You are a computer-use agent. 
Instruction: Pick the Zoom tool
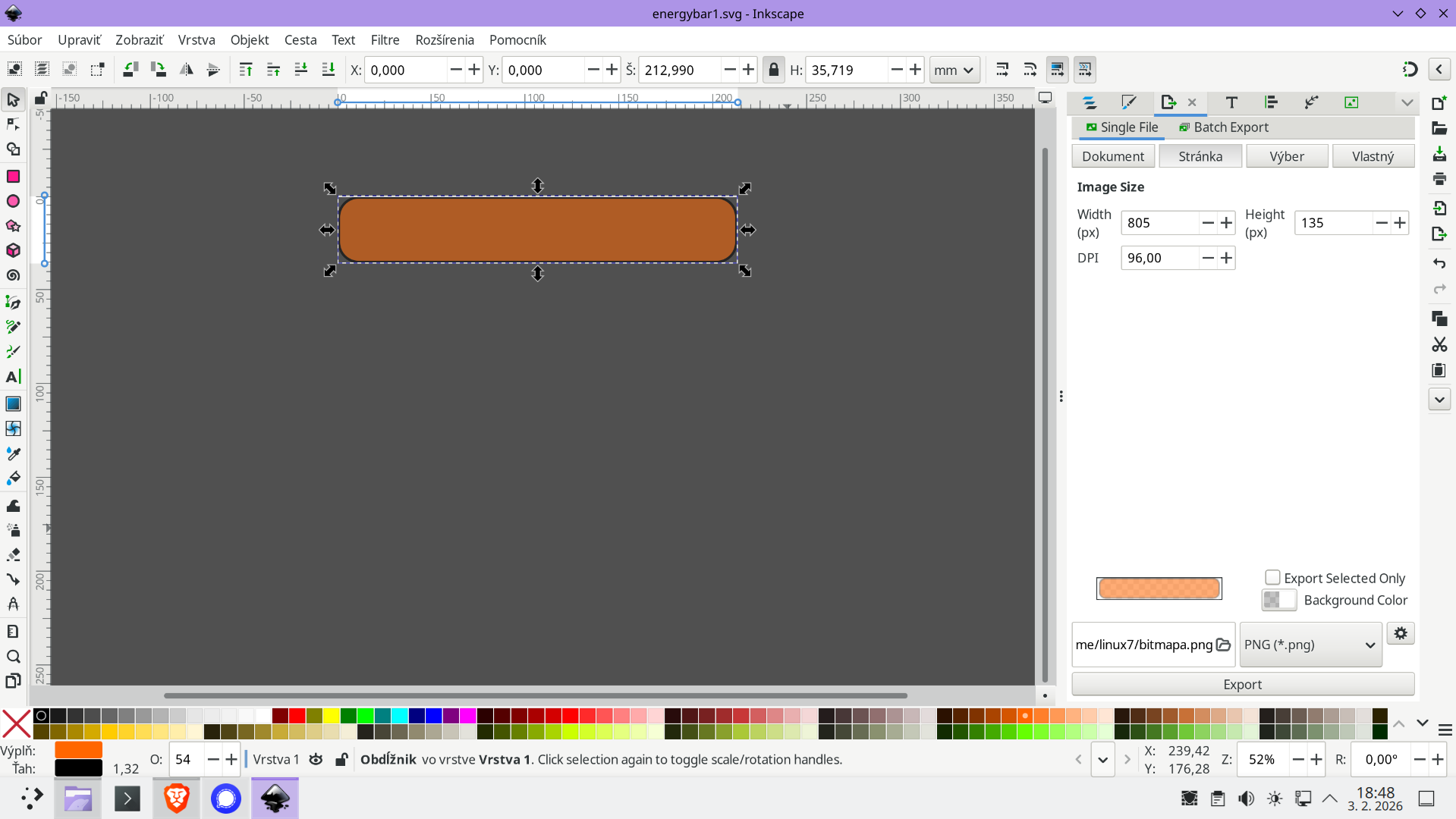(x=13, y=656)
